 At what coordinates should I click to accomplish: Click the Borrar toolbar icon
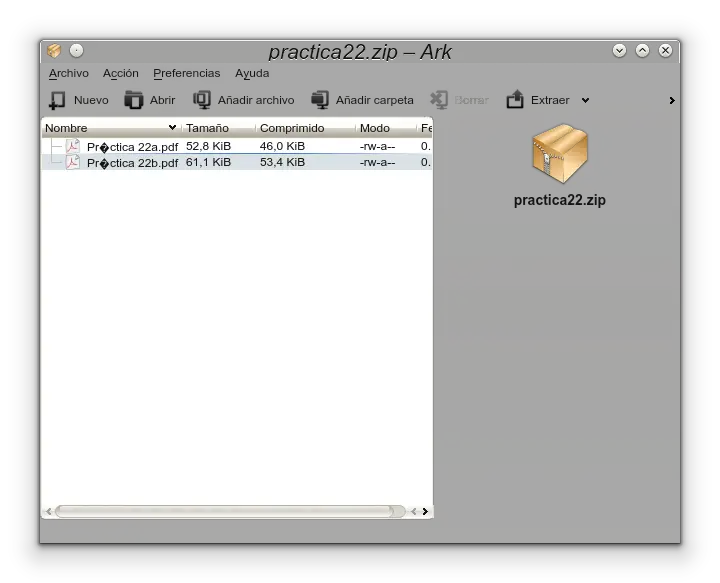point(439,100)
